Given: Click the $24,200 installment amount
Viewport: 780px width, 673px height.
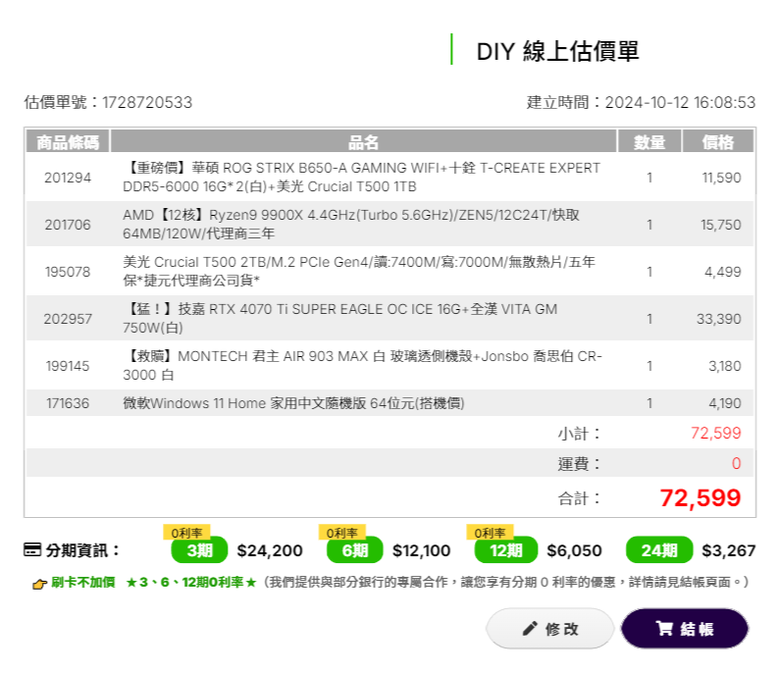Looking at the screenshot, I should pyautogui.click(x=270, y=551).
